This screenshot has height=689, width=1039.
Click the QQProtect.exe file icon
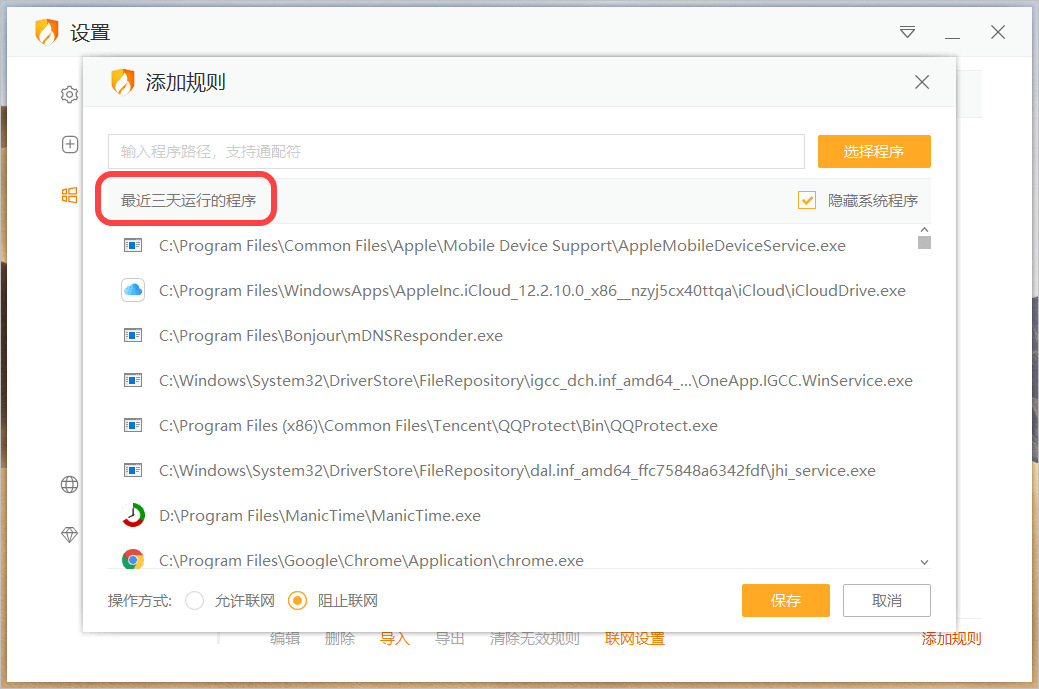[x=133, y=425]
